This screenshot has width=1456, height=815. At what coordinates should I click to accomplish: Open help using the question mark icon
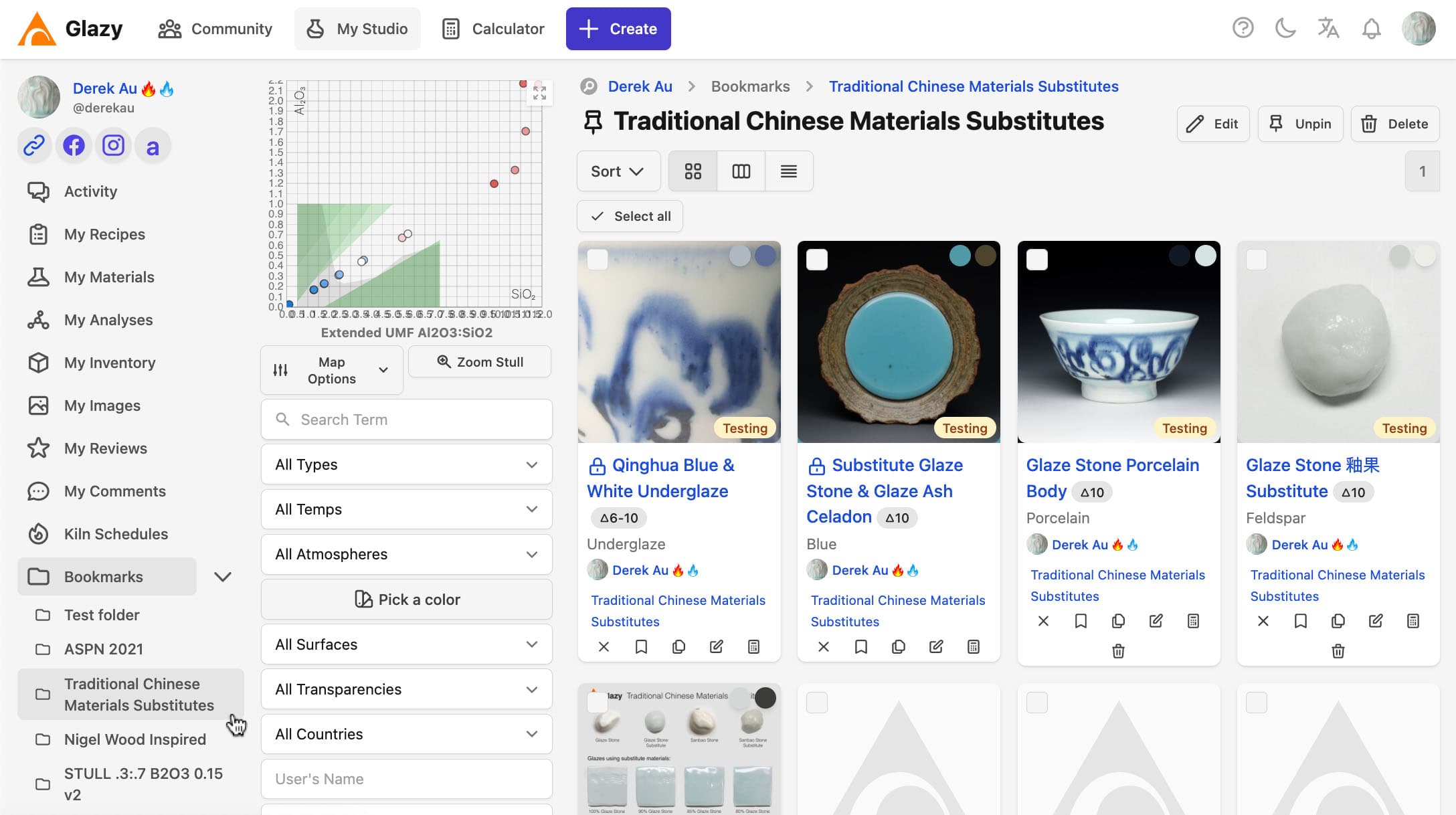tap(1243, 29)
